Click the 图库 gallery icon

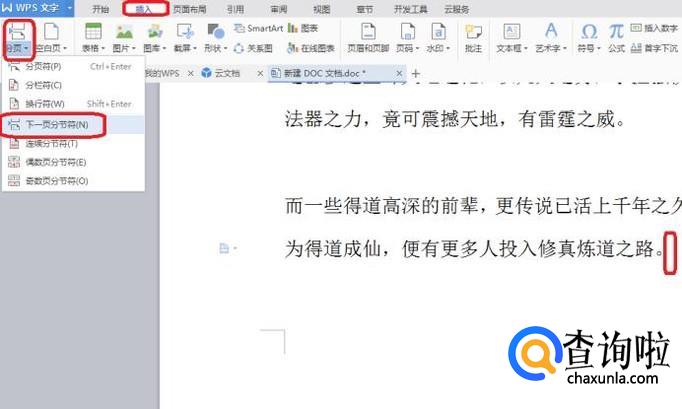point(155,32)
